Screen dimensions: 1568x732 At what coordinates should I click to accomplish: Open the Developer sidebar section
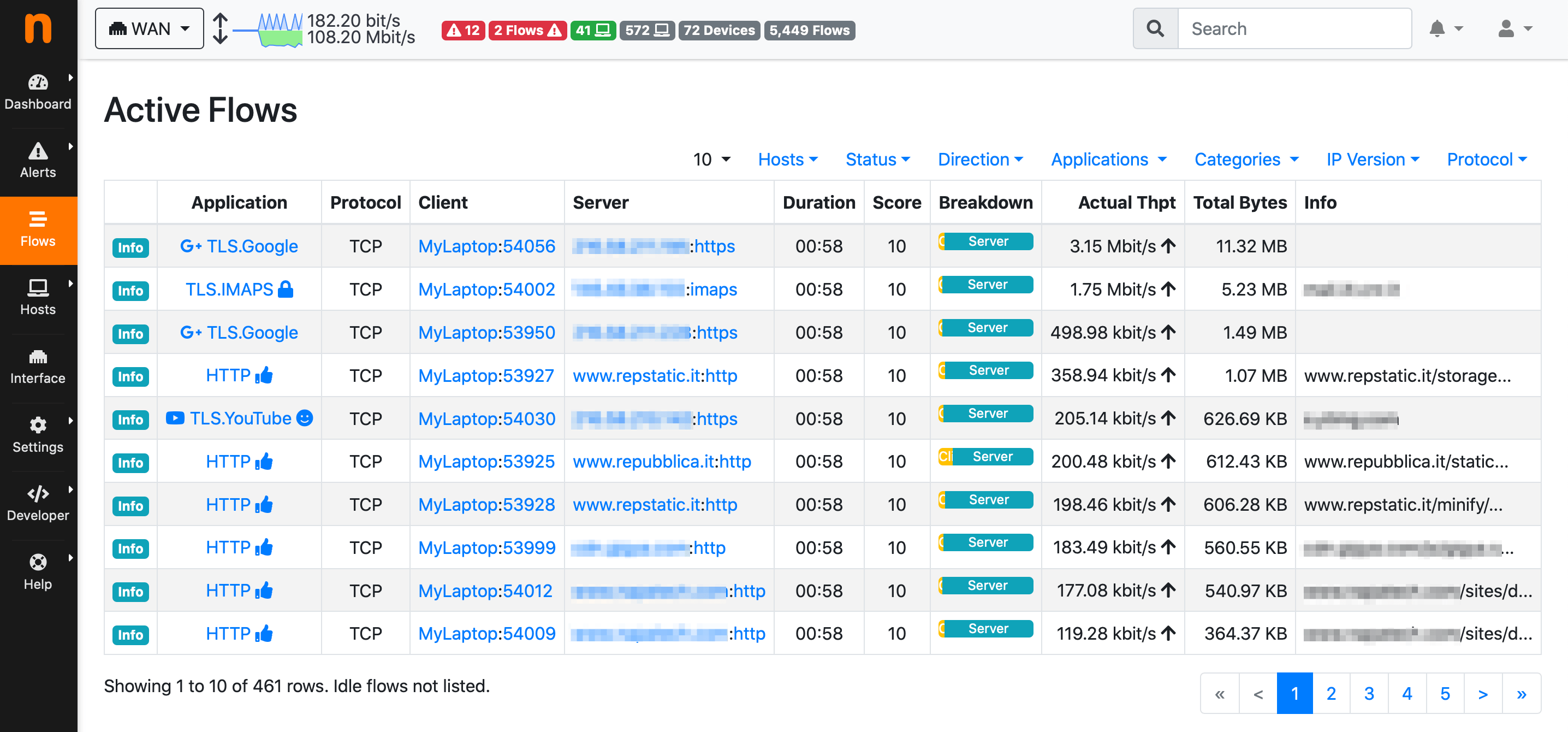[x=38, y=503]
